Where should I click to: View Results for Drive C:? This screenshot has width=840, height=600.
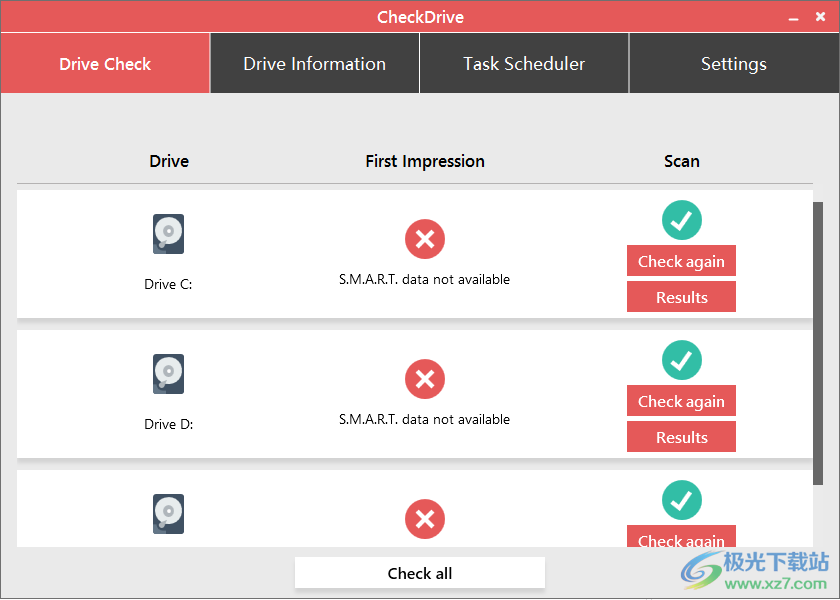point(681,297)
